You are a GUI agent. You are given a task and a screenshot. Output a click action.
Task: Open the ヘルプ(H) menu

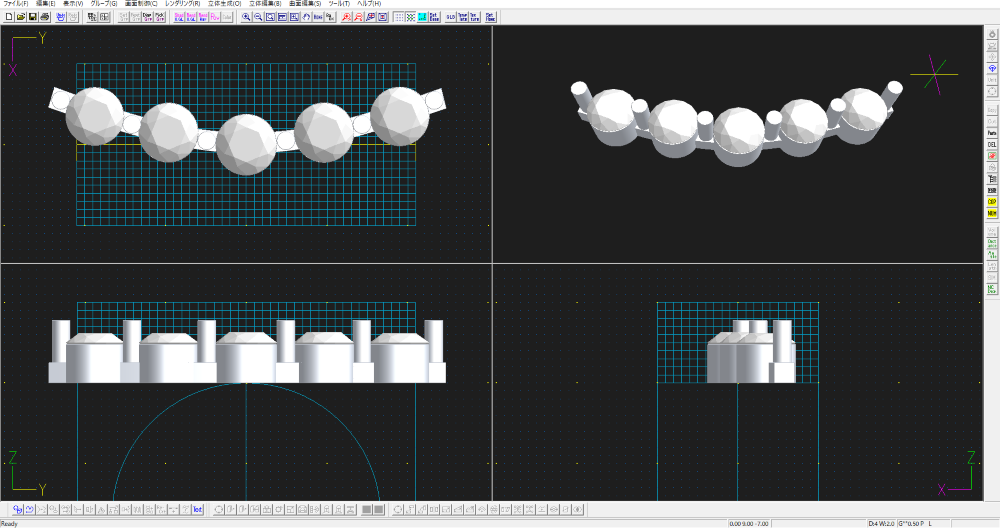click(x=369, y=4)
